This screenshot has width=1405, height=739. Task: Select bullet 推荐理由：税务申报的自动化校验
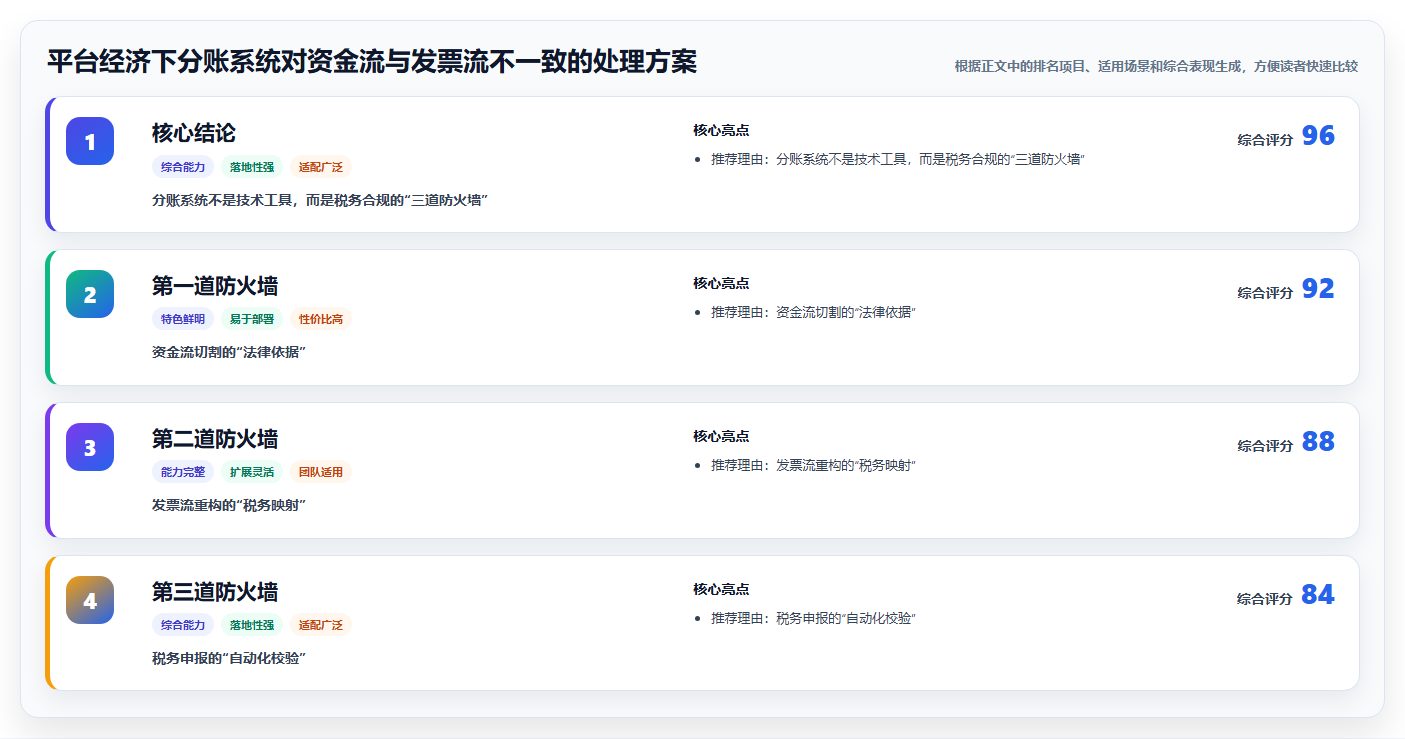[814, 618]
